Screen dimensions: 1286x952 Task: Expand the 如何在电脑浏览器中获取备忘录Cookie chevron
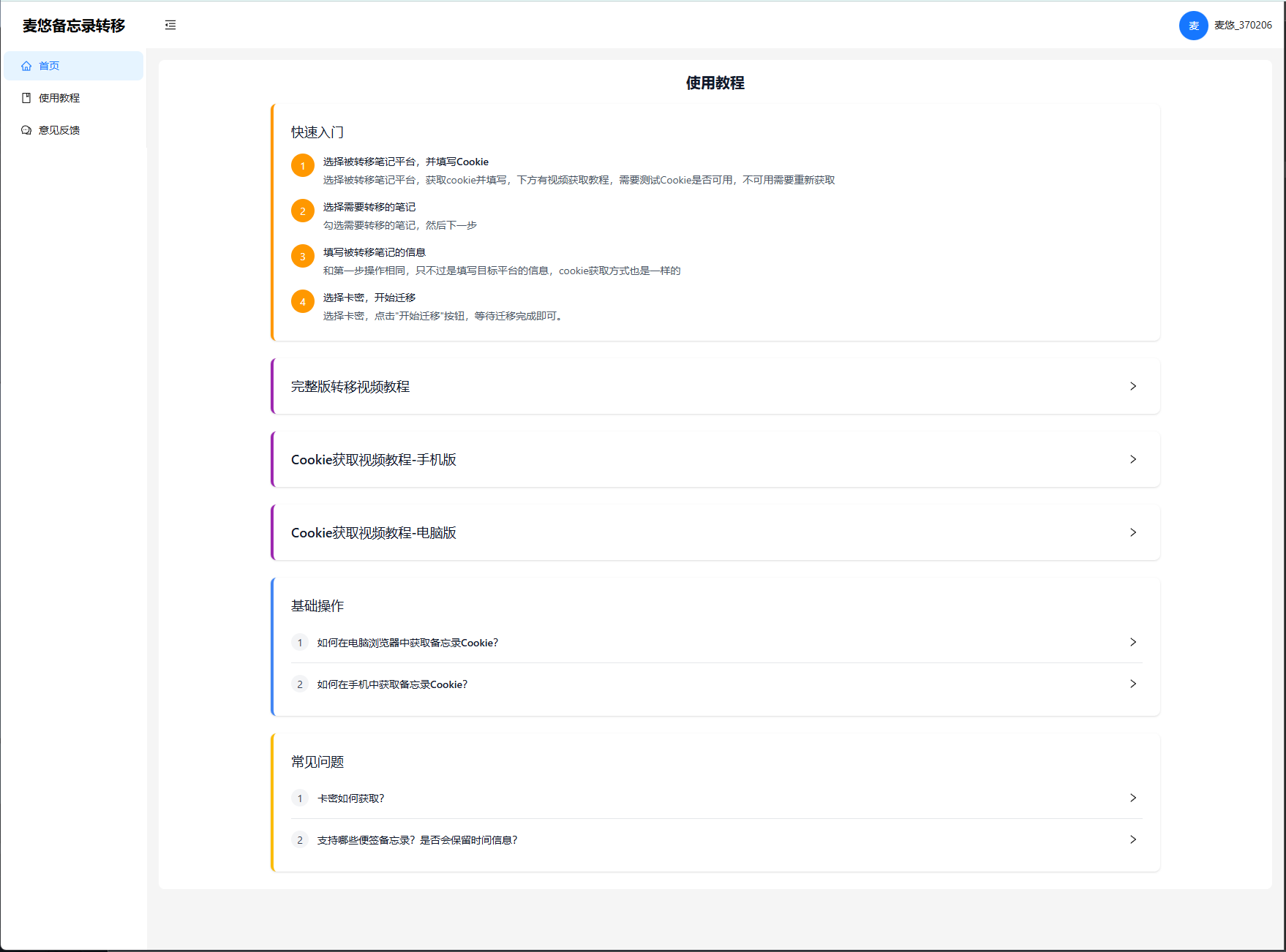(1133, 642)
